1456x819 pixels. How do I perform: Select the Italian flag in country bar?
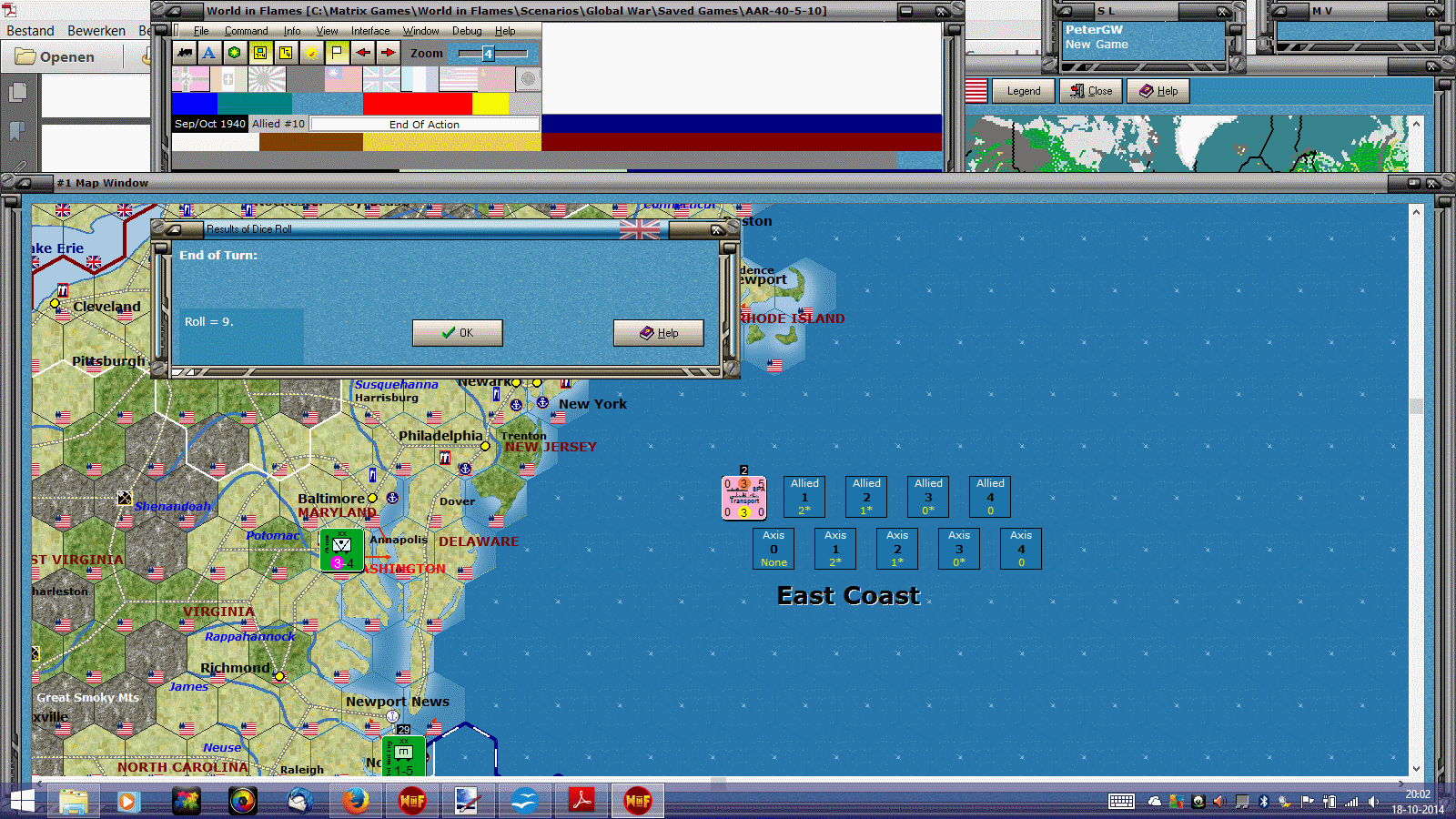click(x=228, y=79)
